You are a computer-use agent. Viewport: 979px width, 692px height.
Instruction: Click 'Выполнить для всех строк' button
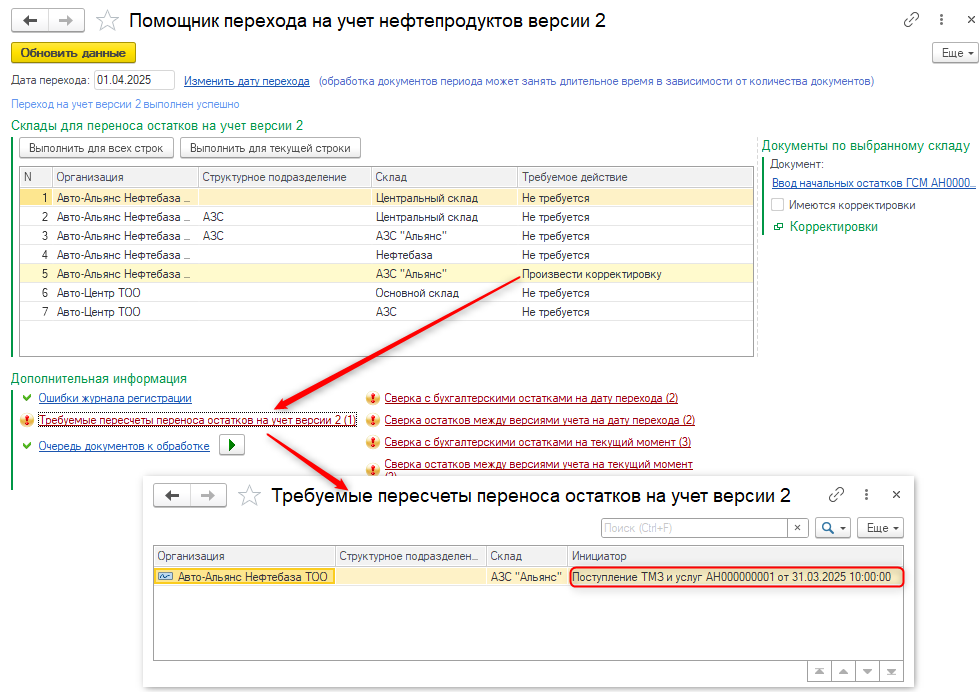[x=96, y=148]
